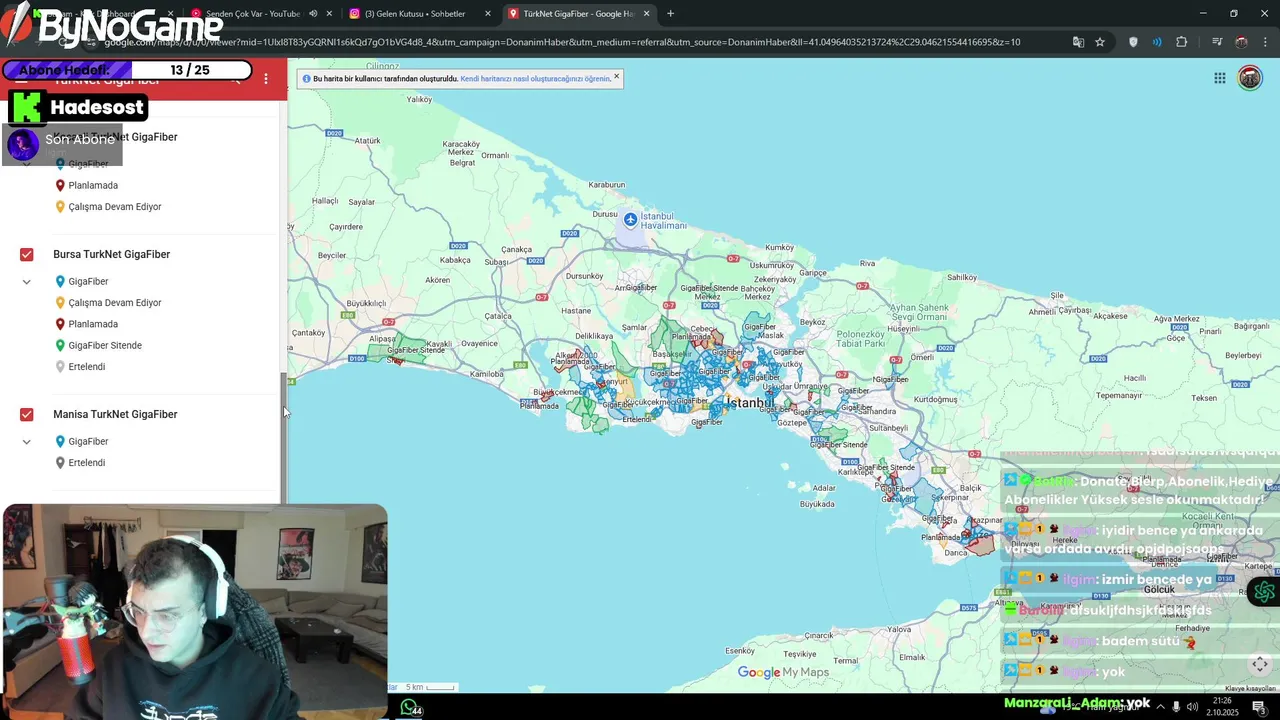Open the taskbar clock showing 21:26

point(1222,707)
